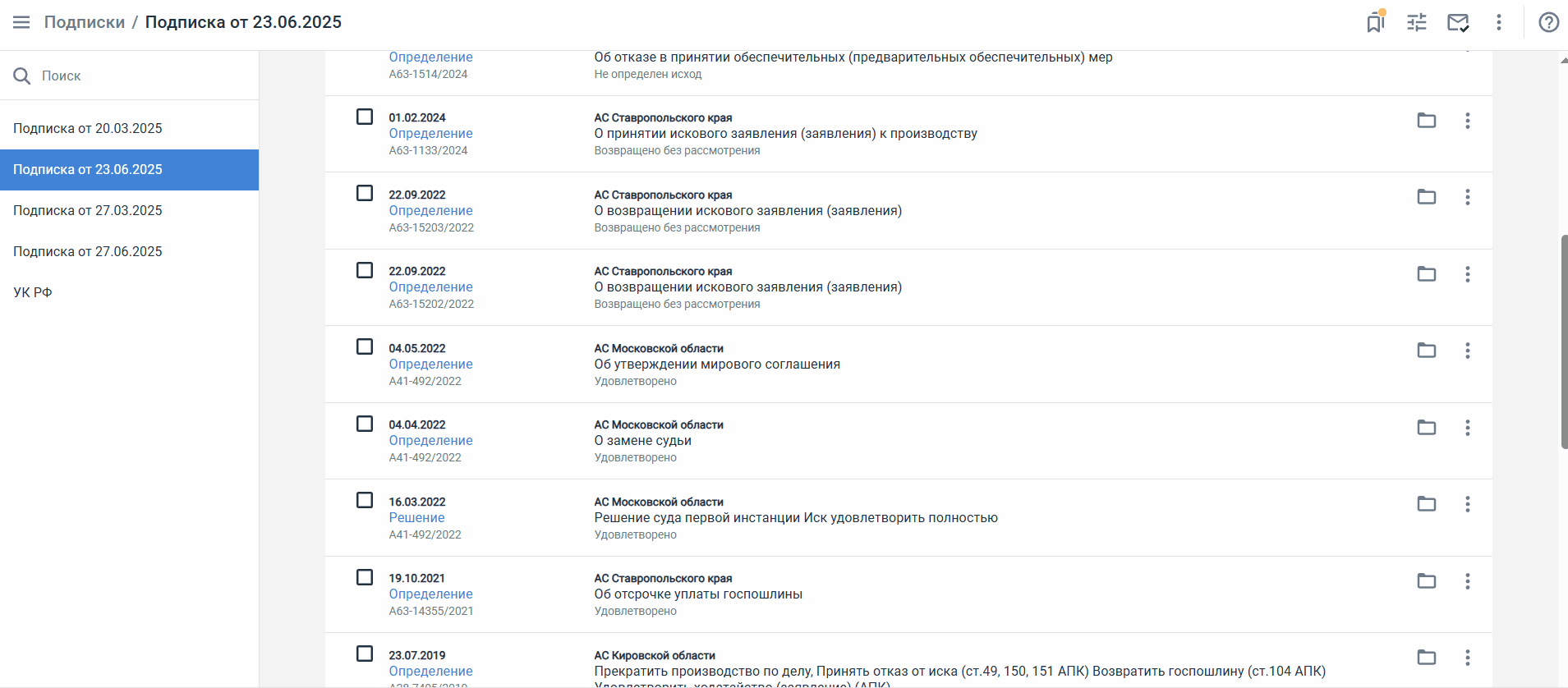Viewport: 1568px width, 688px height.
Task: Open help question mark icon
Action: 1549,22
